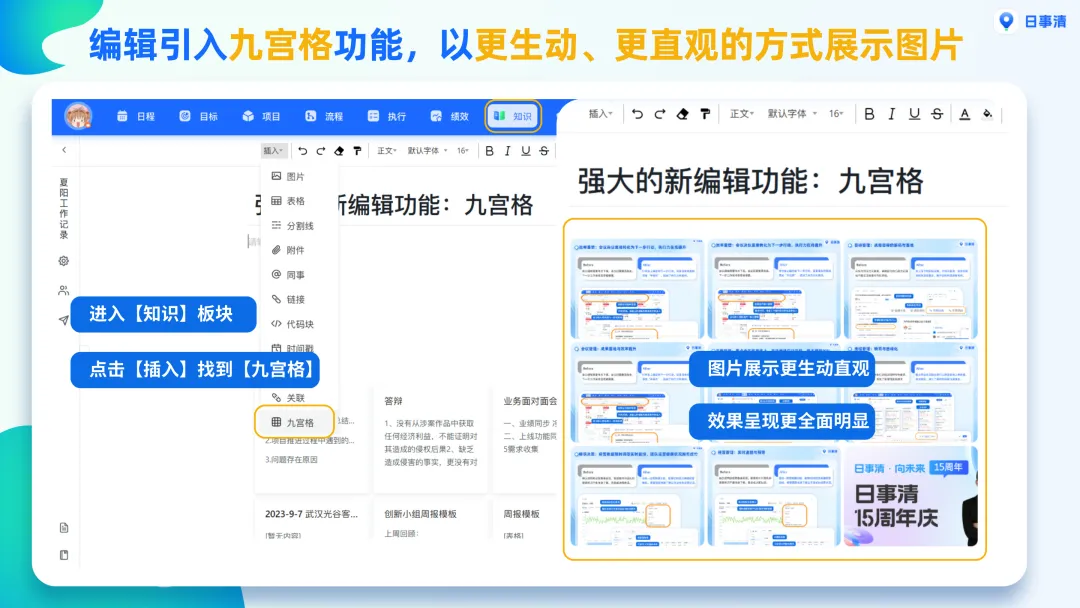Image resolution: width=1080 pixels, height=608 pixels.
Task: Expand 默认字体 dropdown in right editor
Action: tap(792, 114)
